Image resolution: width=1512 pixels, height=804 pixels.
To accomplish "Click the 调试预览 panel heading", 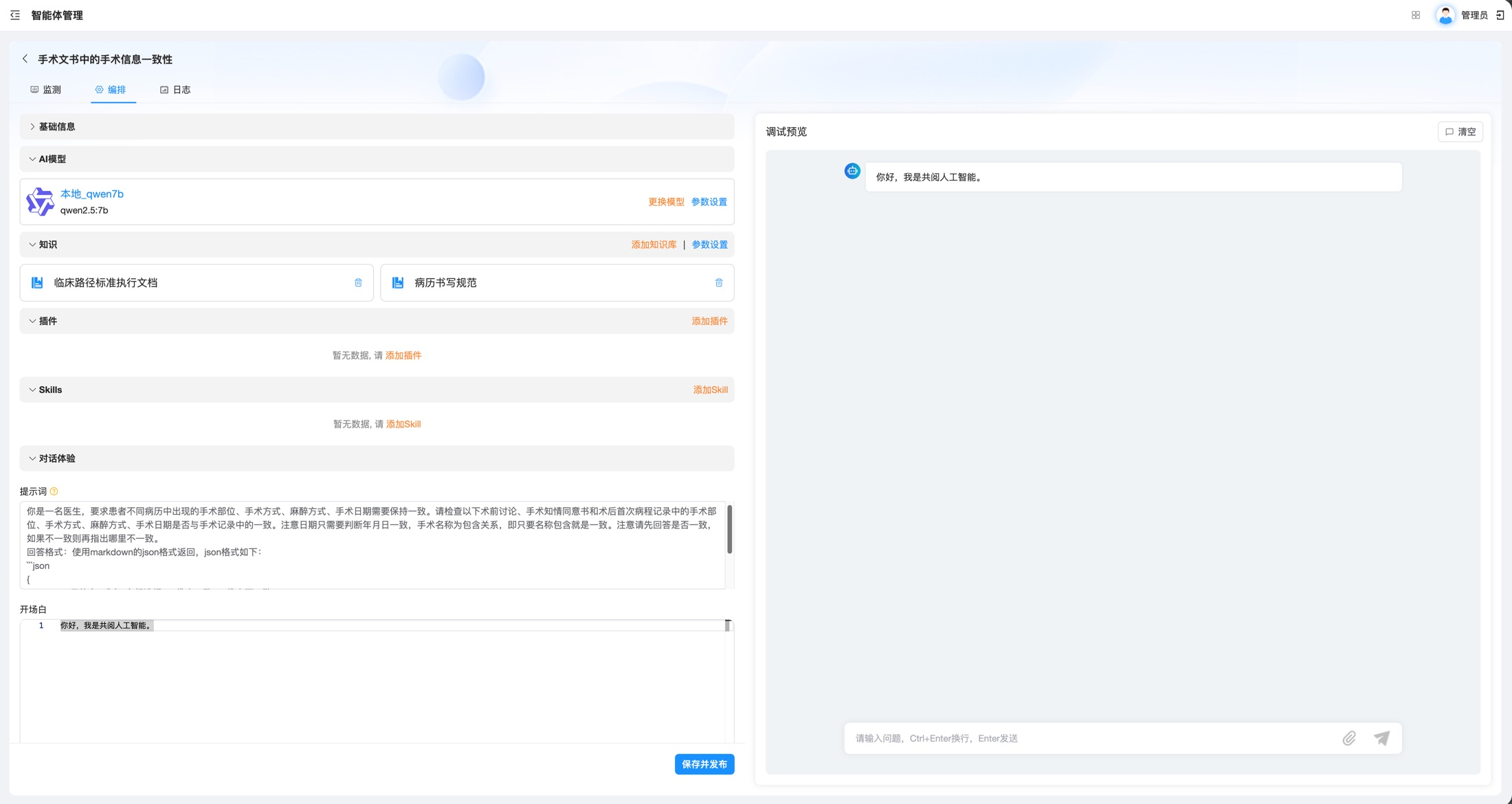I will 786,132.
